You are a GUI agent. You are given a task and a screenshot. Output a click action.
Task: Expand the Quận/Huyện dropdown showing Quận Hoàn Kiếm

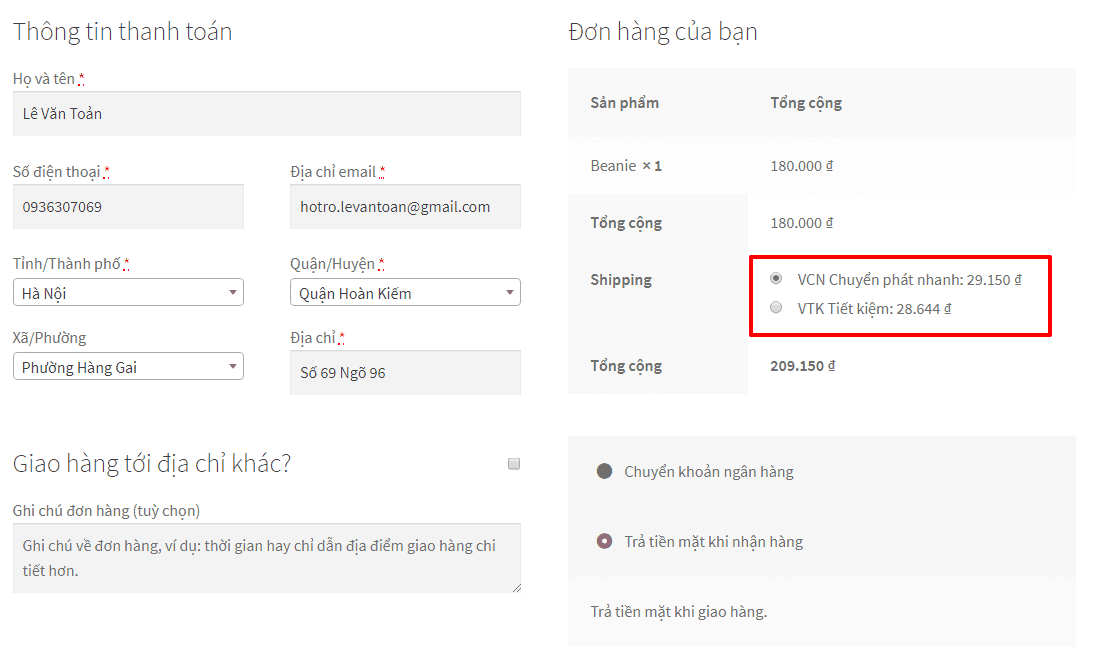(x=405, y=293)
